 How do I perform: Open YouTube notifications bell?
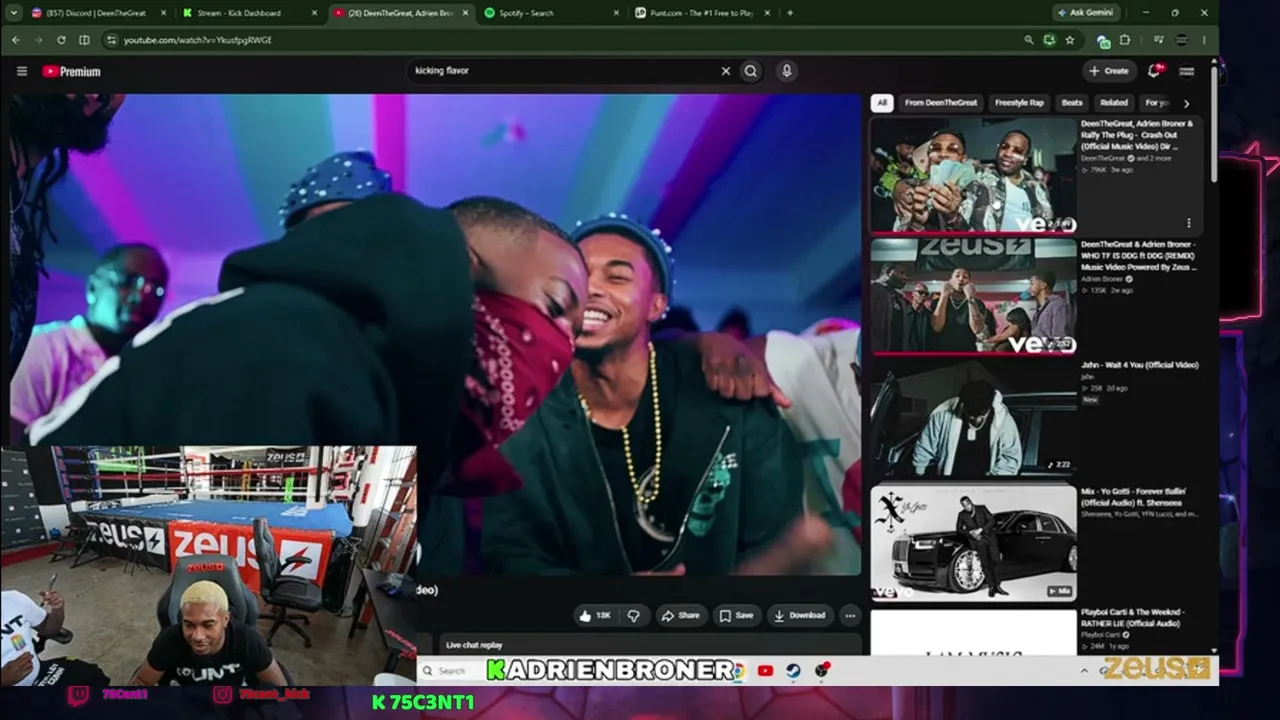point(1155,70)
